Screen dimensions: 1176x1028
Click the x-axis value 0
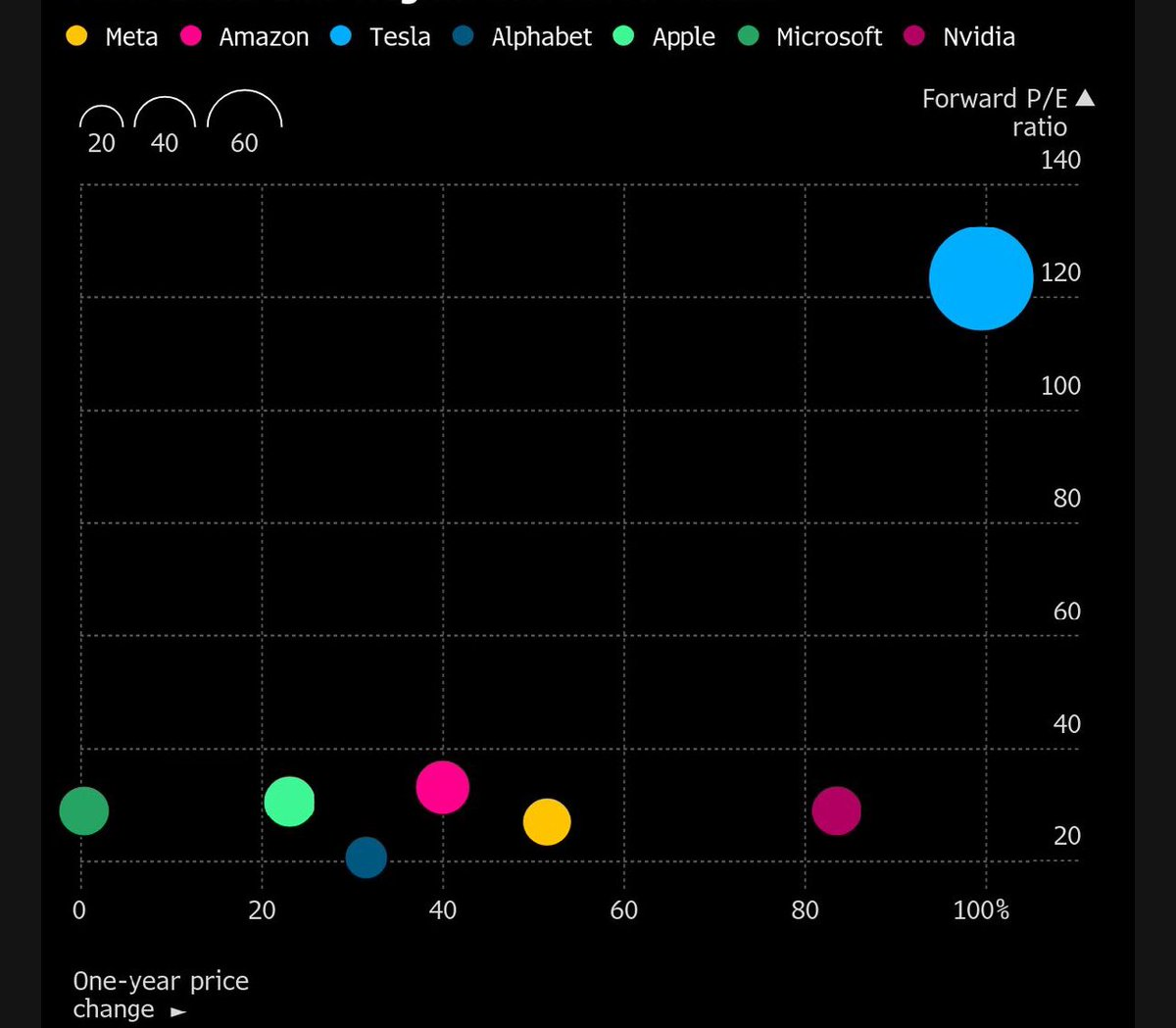(x=79, y=910)
